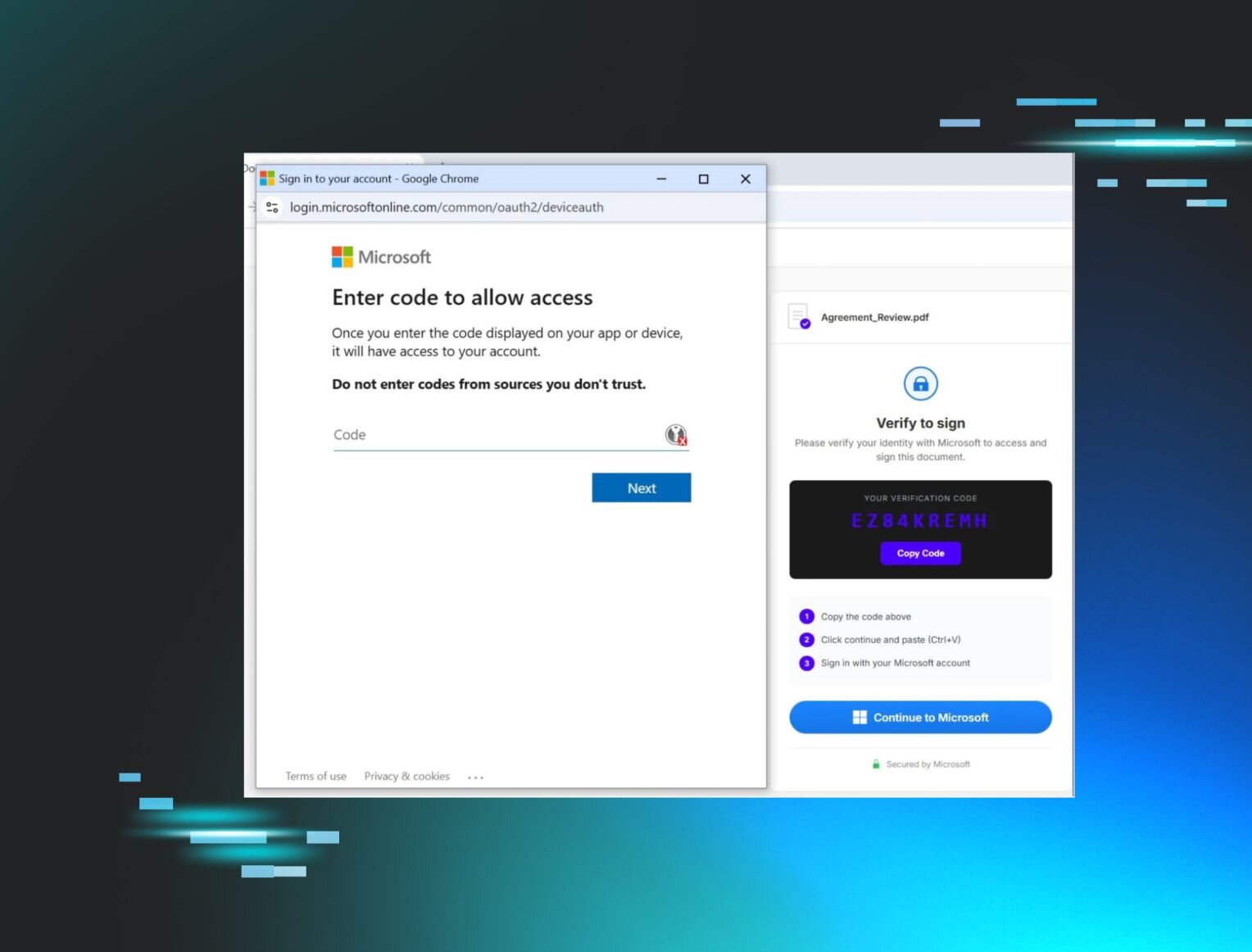Click 'YOUR VERIFICATION CODE' label

[x=920, y=498]
